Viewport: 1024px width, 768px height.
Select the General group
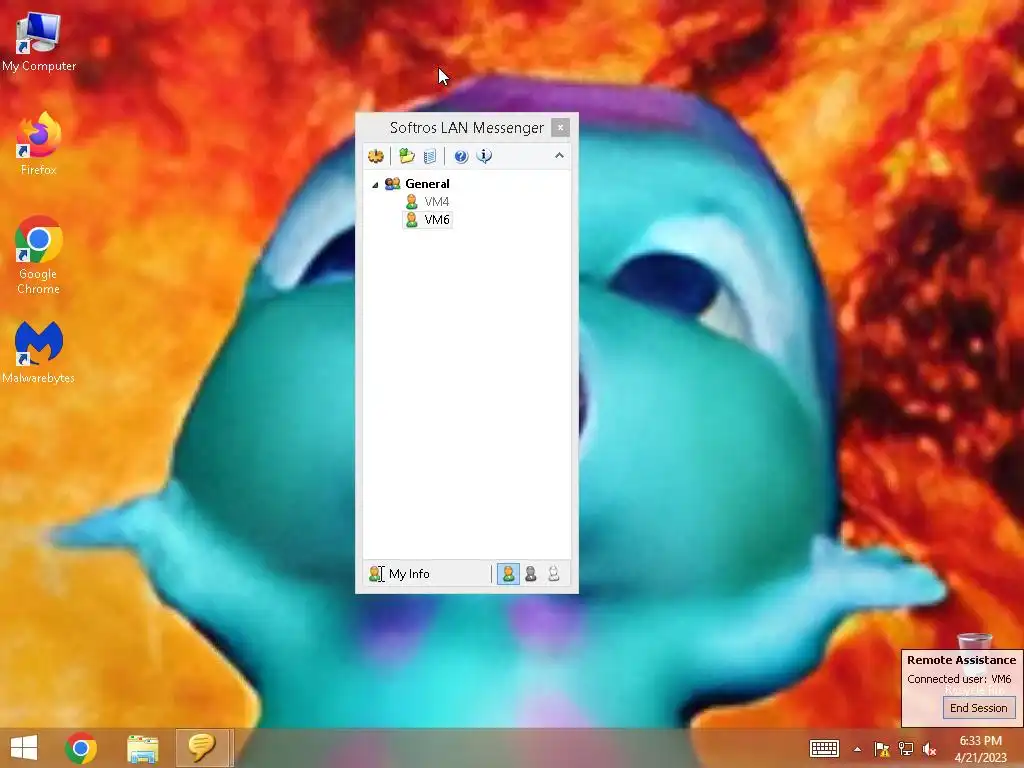(x=427, y=184)
